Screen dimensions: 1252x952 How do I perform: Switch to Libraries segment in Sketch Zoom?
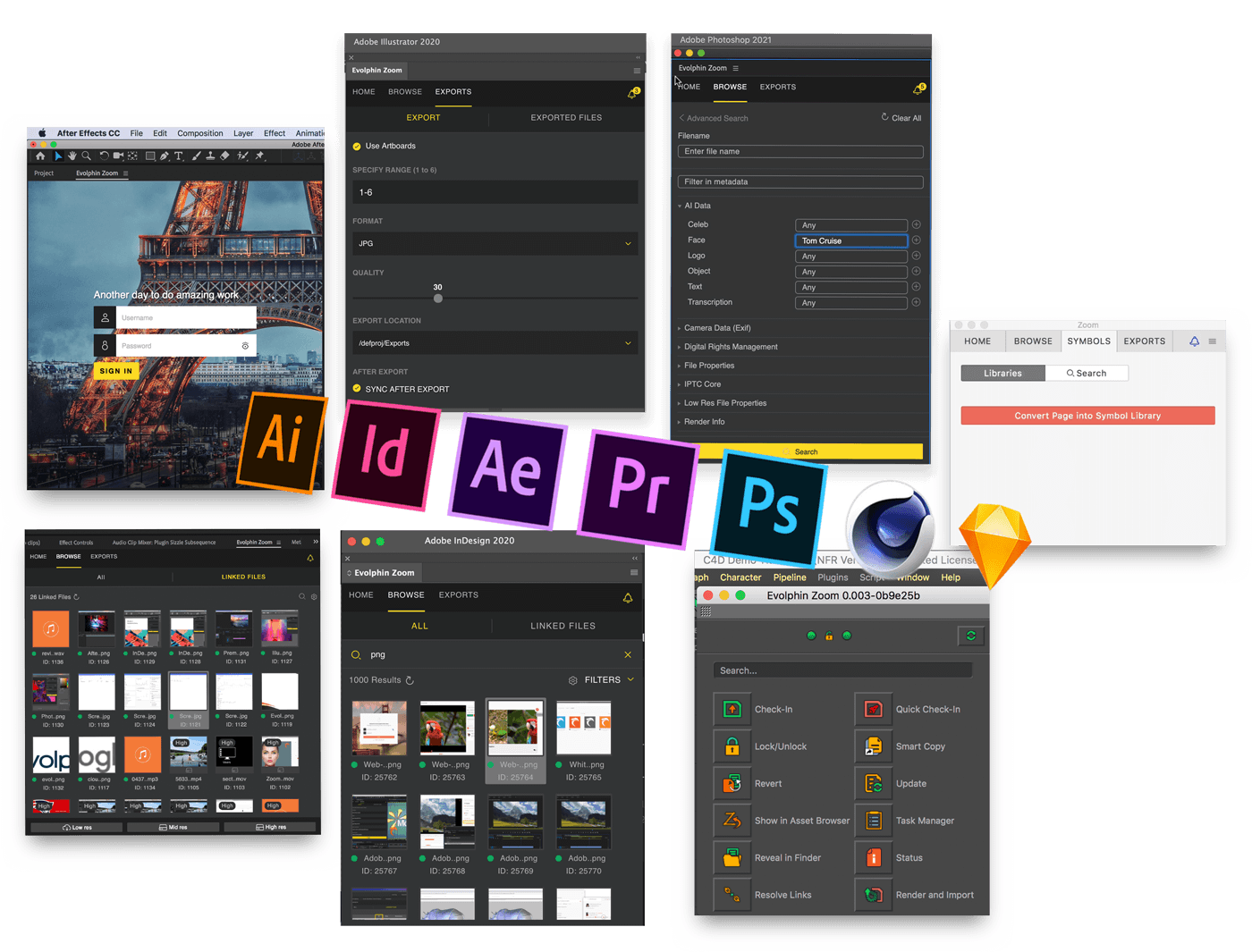(1002, 373)
